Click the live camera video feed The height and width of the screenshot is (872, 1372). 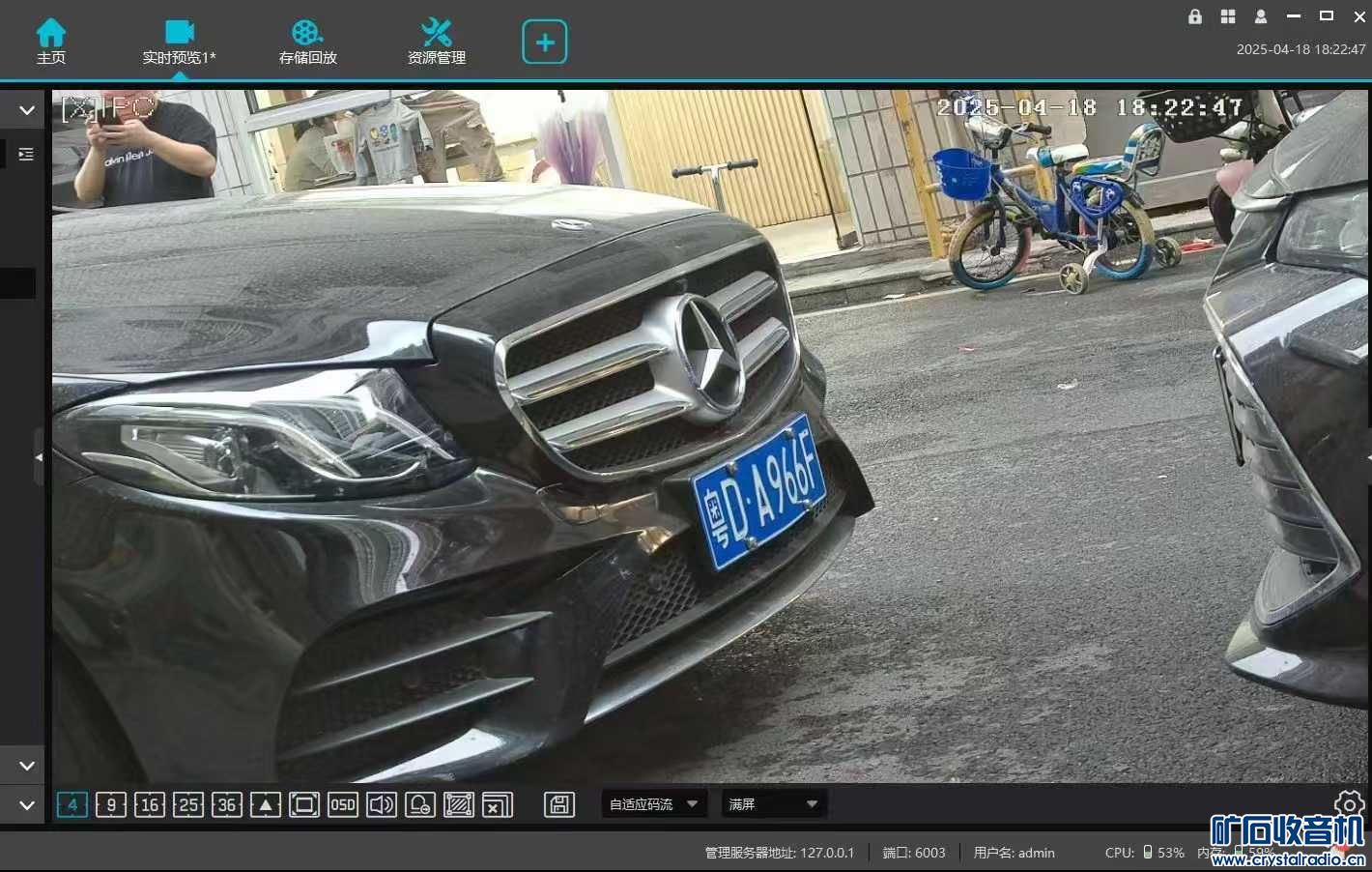710,436
